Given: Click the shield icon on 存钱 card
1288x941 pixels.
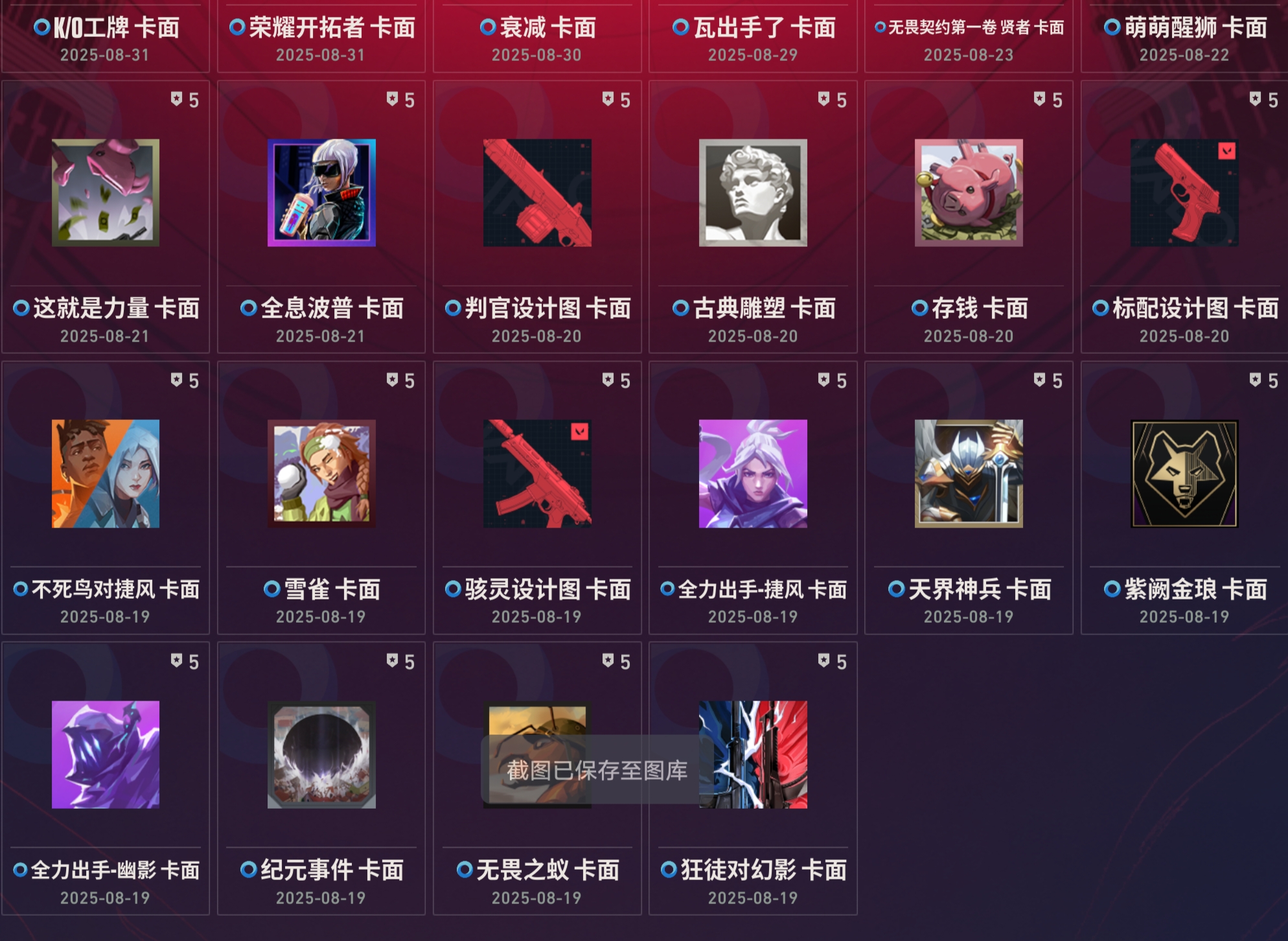Looking at the screenshot, I should point(1039,99).
